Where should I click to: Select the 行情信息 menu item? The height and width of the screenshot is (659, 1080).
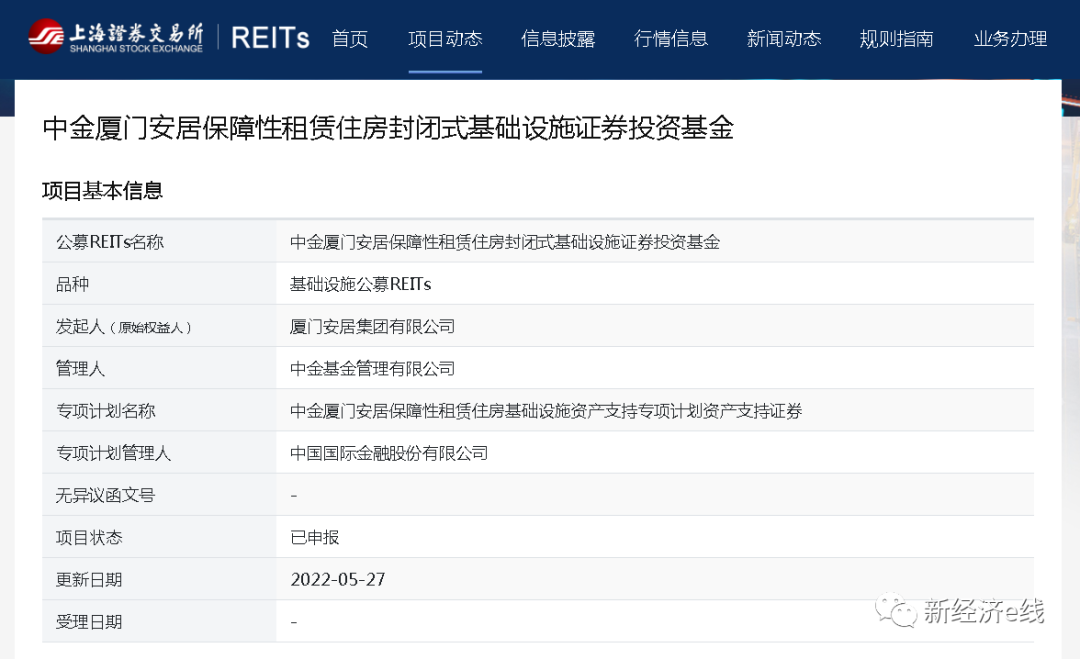671,39
